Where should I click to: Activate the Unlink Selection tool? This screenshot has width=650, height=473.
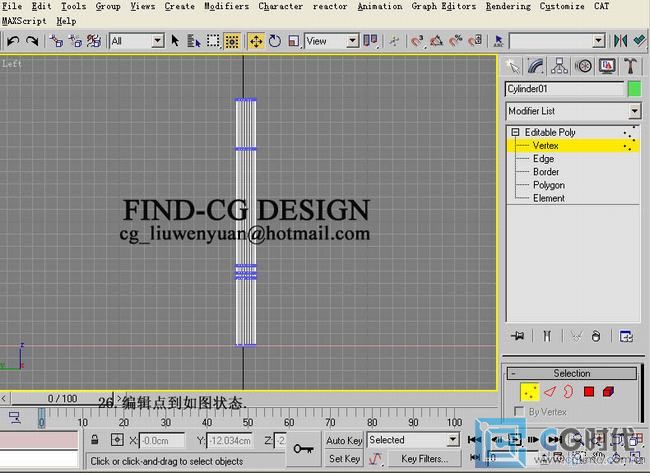click(x=75, y=41)
